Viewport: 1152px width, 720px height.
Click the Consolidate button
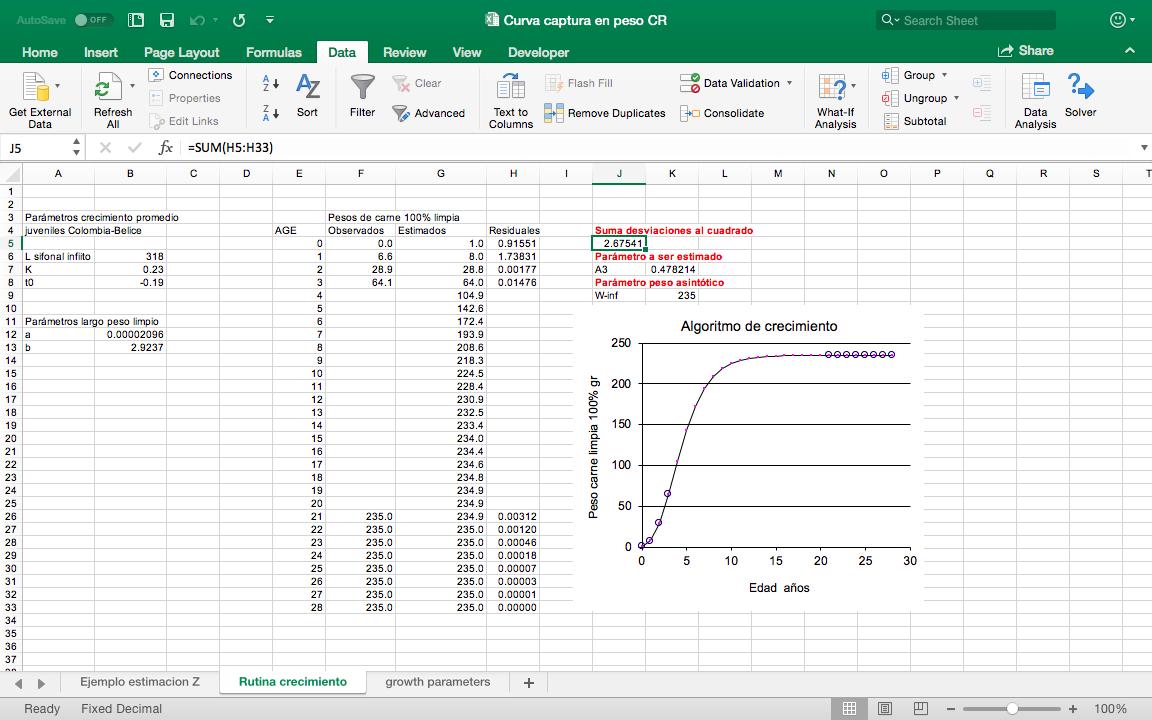[x=722, y=113]
